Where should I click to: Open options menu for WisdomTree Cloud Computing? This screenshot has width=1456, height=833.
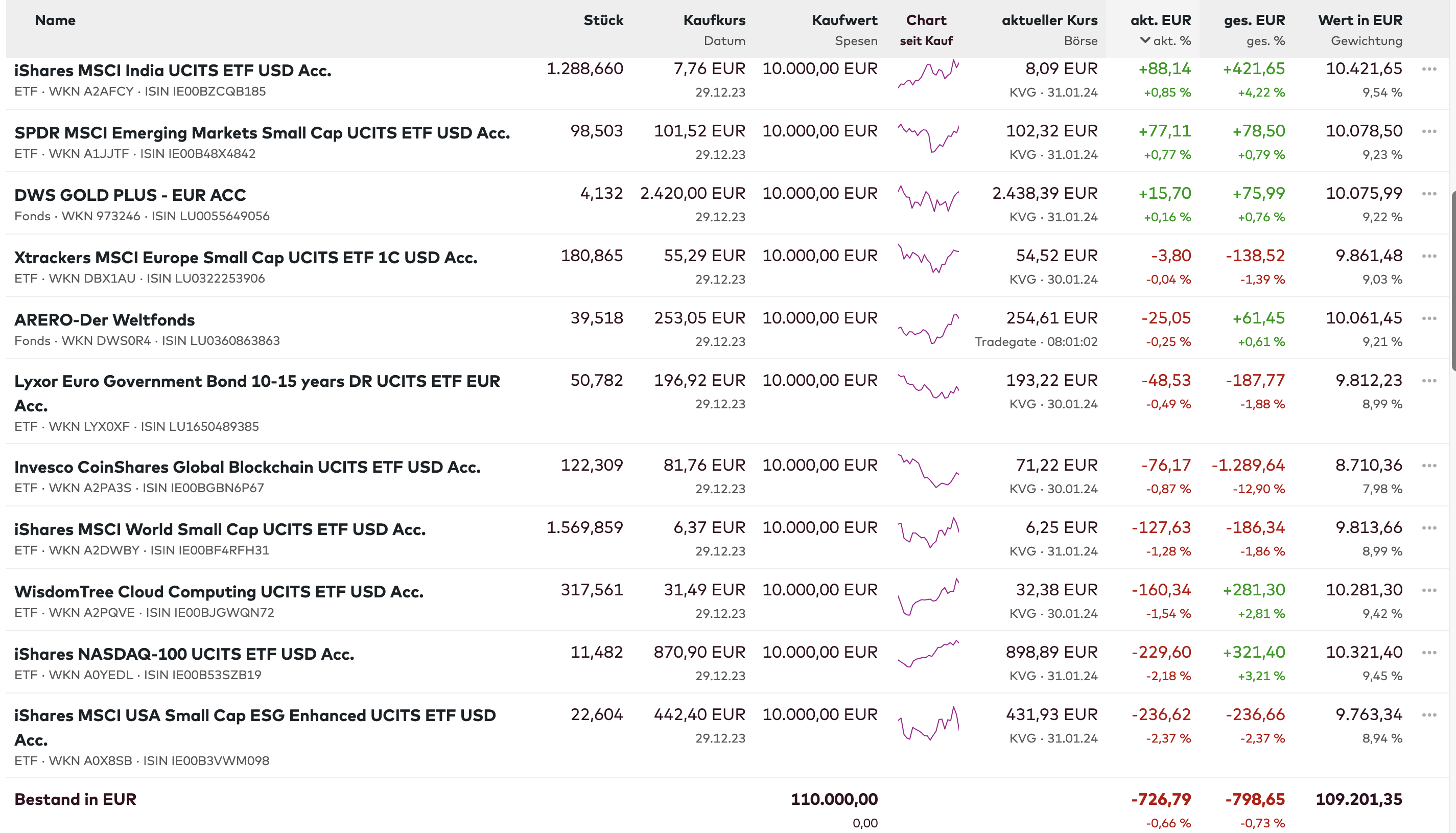tap(1428, 590)
